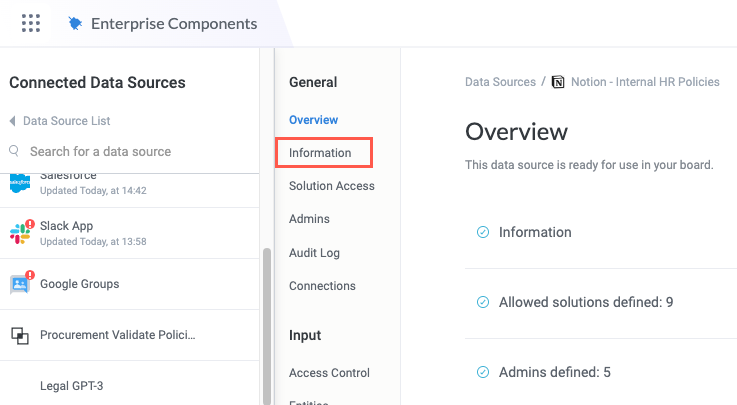Select Information in the General menu
This screenshot has width=737, height=405.
pyautogui.click(x=321, y=153)
